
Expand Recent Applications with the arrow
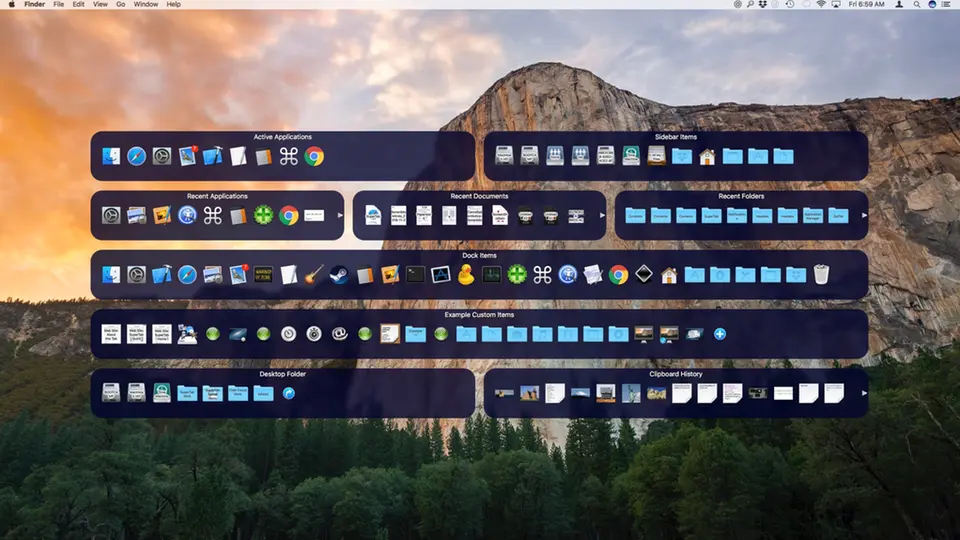pyautogui.click(x=339, y=216)
